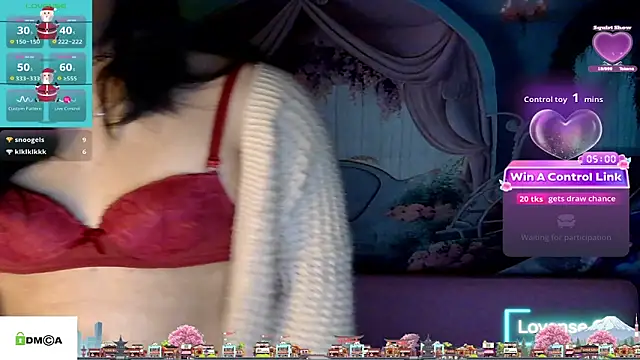The image size is (640, 360).
Task: Click the 'gets draw chance' text
Action: [x=582, y=199]
